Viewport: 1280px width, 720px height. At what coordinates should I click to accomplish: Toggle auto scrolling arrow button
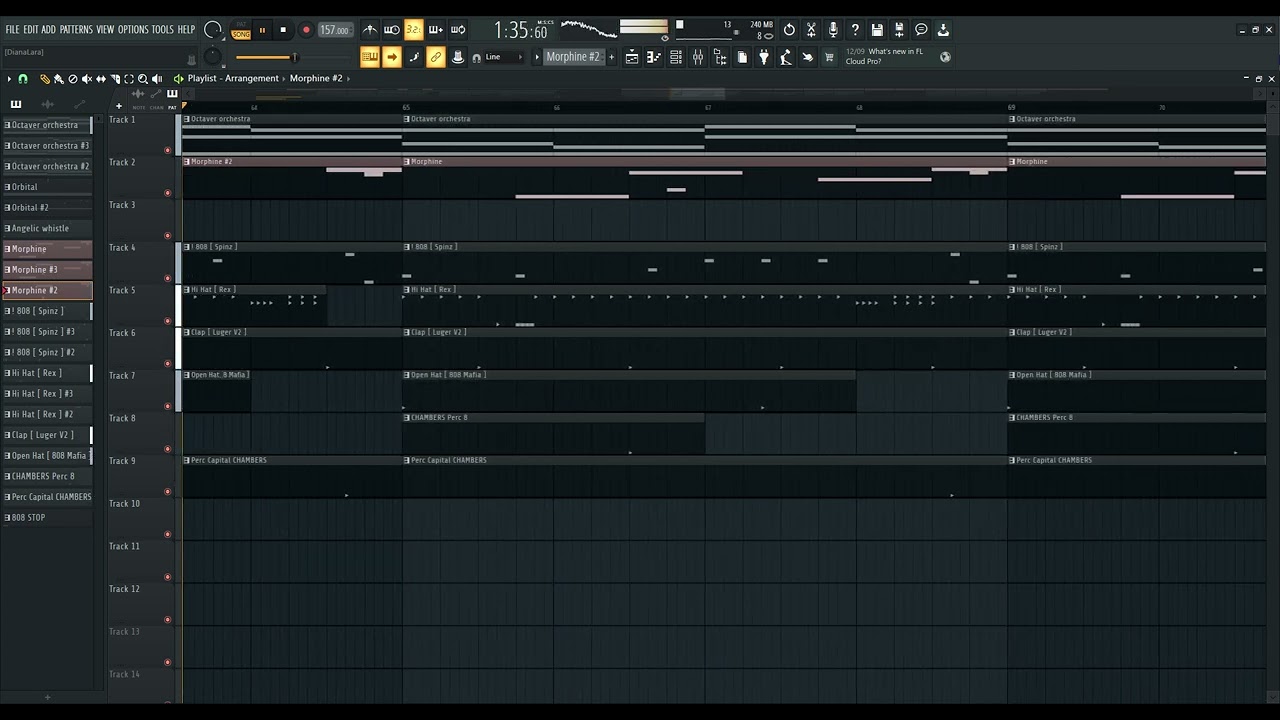point(392,57)
